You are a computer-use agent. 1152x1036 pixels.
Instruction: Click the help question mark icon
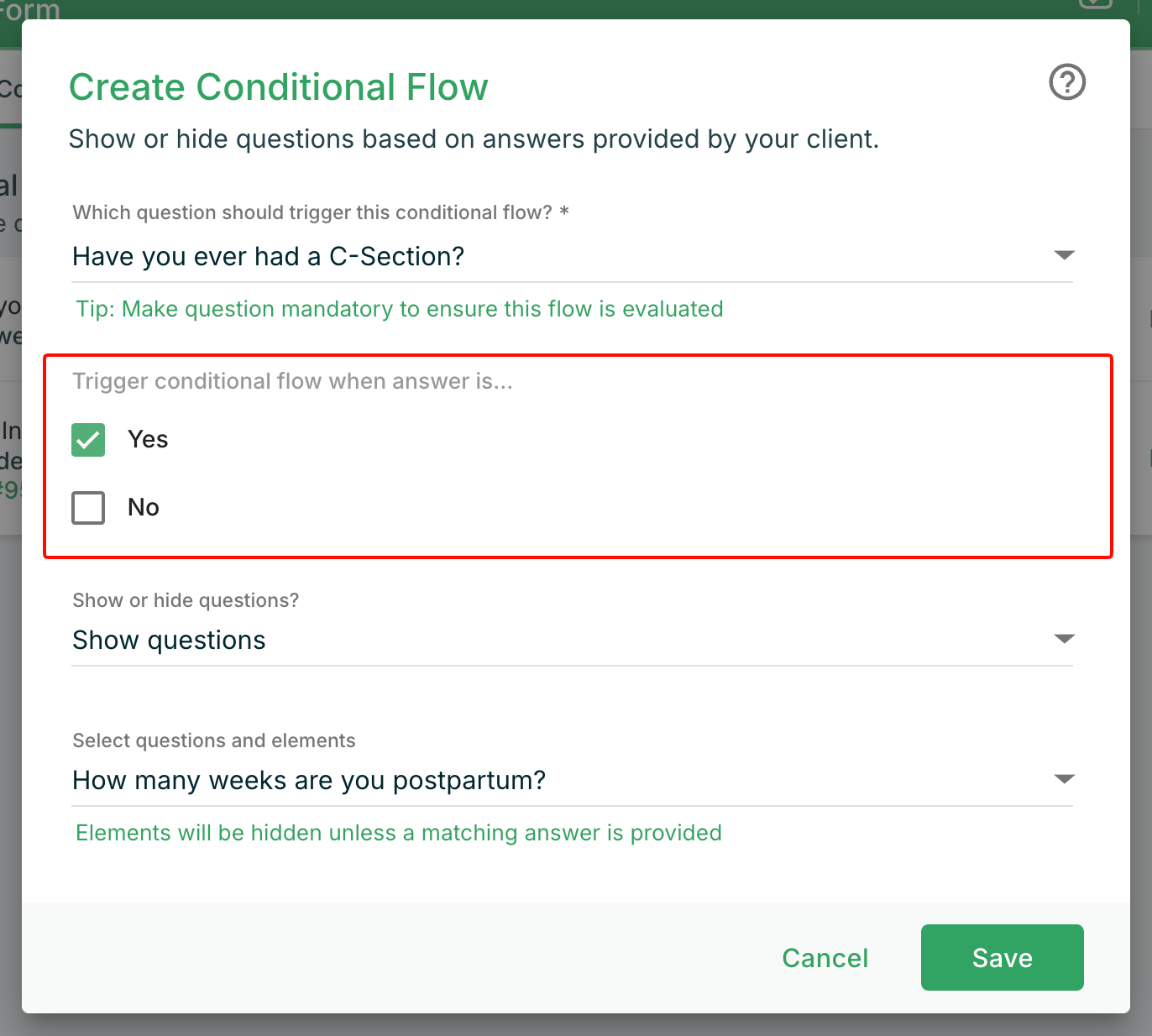(x=1067, y=82)
